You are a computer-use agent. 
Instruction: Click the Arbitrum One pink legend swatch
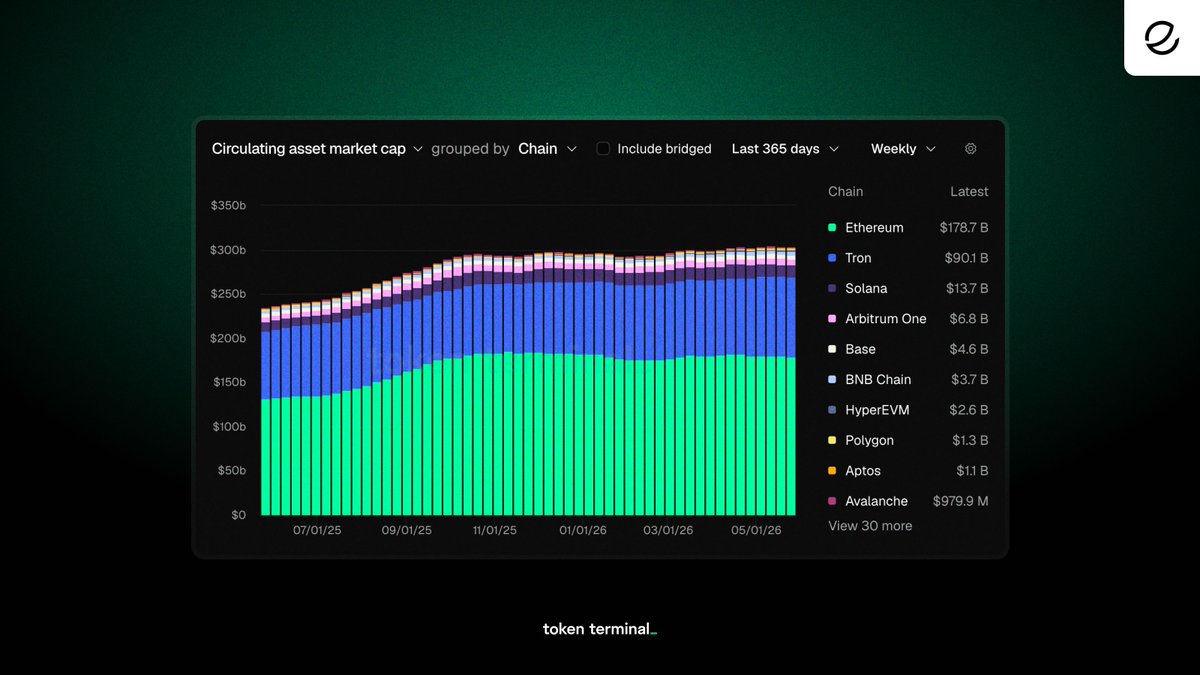pos(832,319)
